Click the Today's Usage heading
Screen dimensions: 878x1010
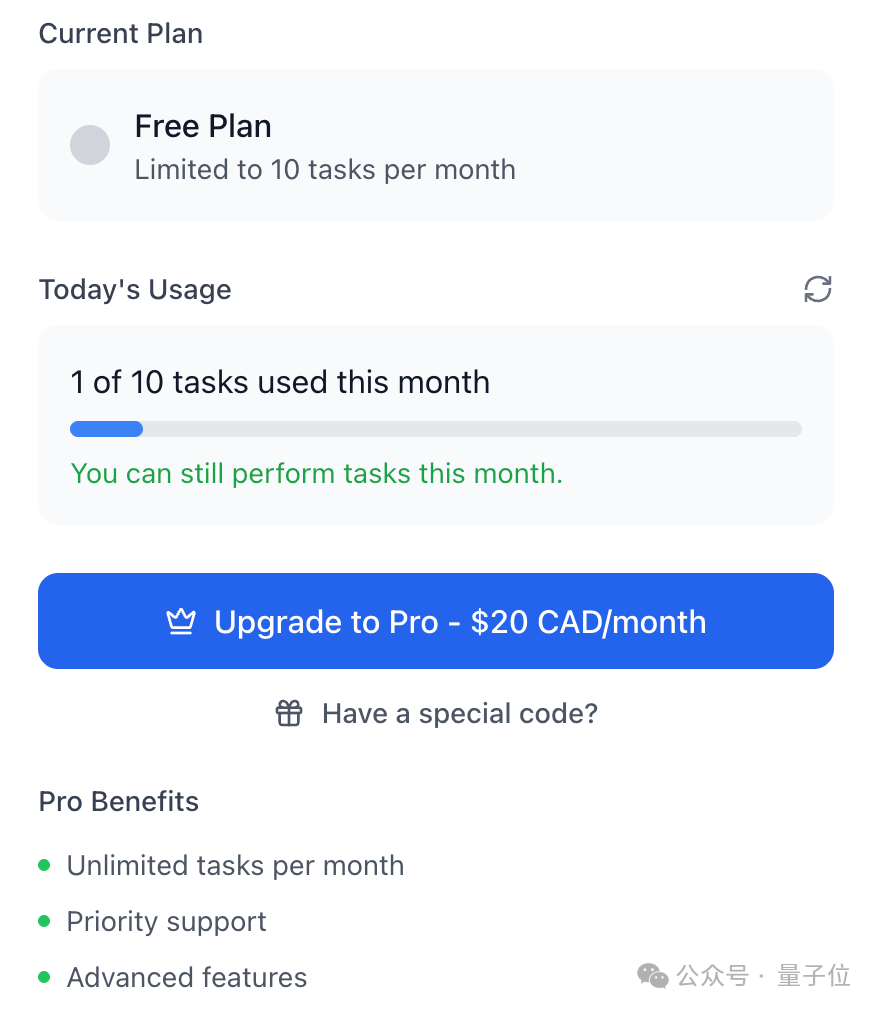pos(135,289)
